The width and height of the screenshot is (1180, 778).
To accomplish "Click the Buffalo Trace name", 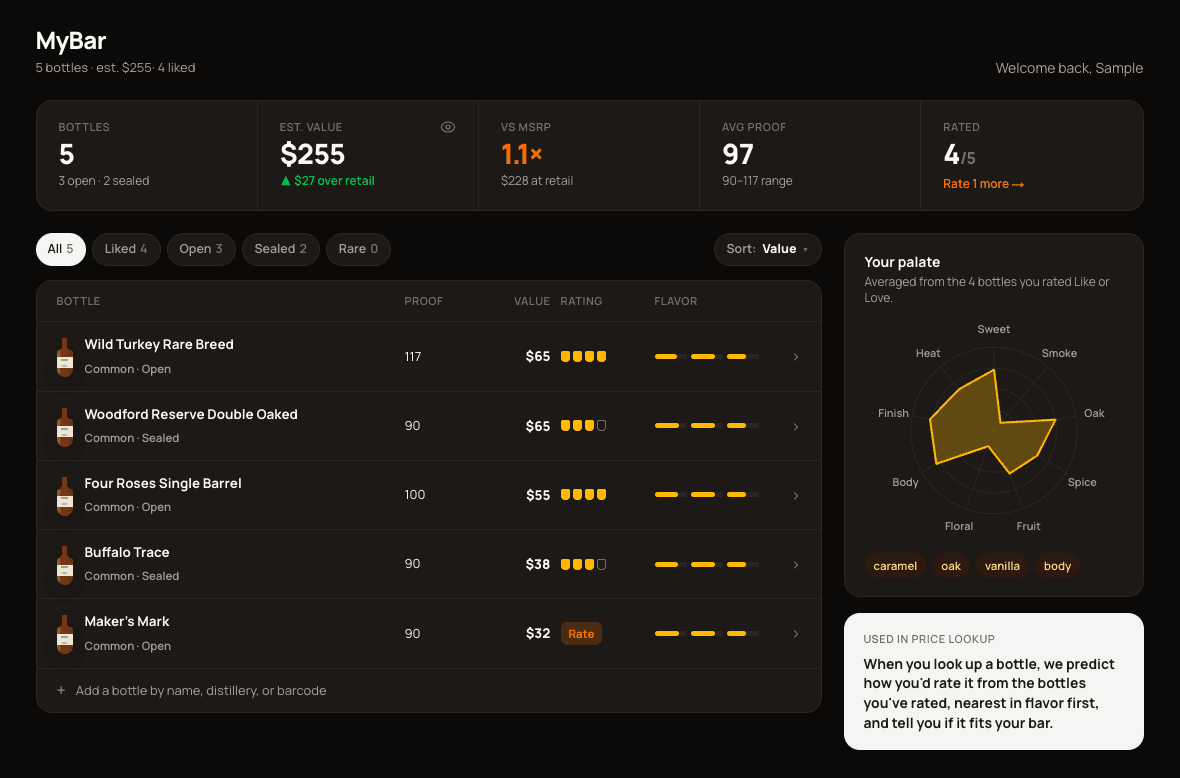I will point(126,552).
